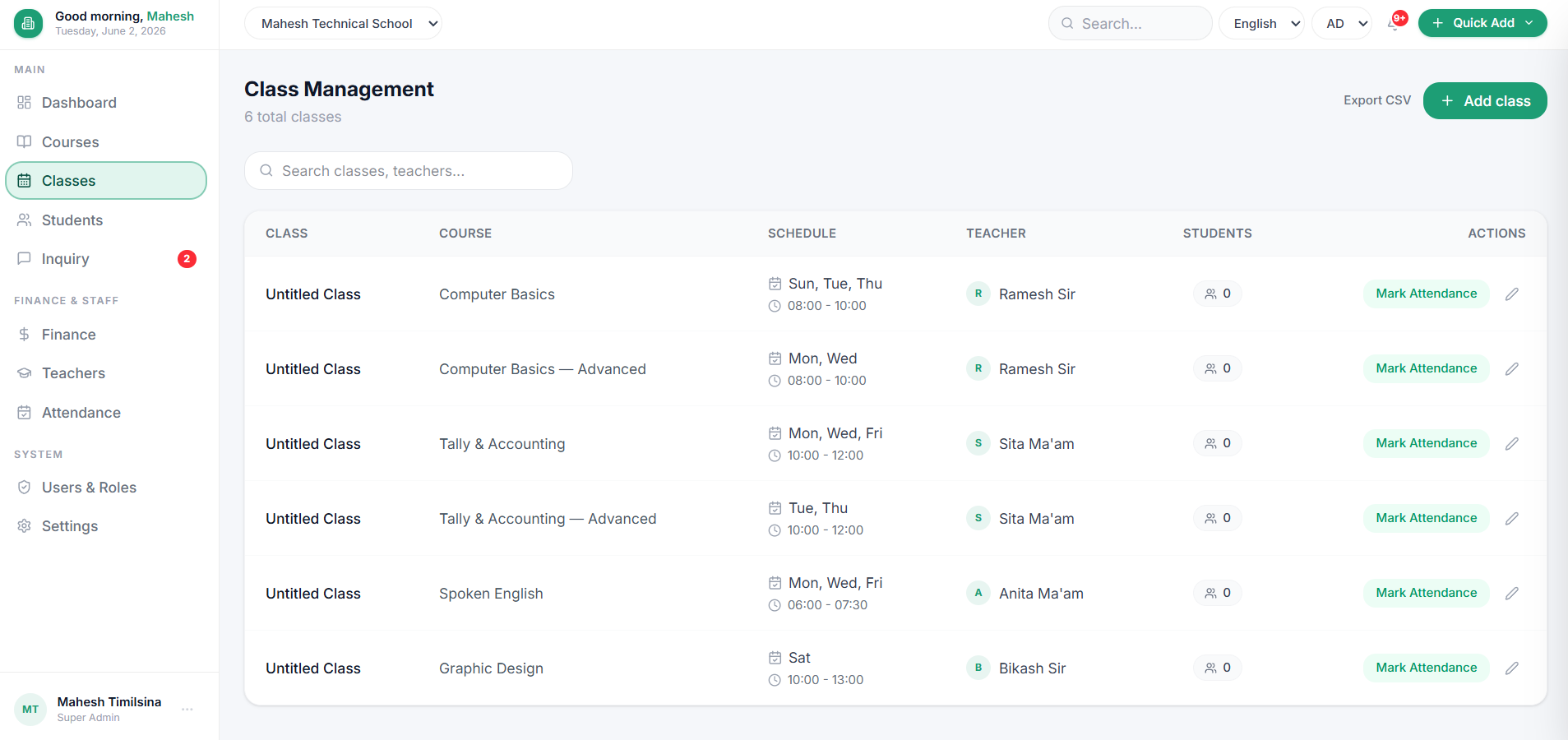Click the S avatar in Tally & Accounting — Advanced row
Viewport: 1568px width, 740px height.
pos(978,518)
